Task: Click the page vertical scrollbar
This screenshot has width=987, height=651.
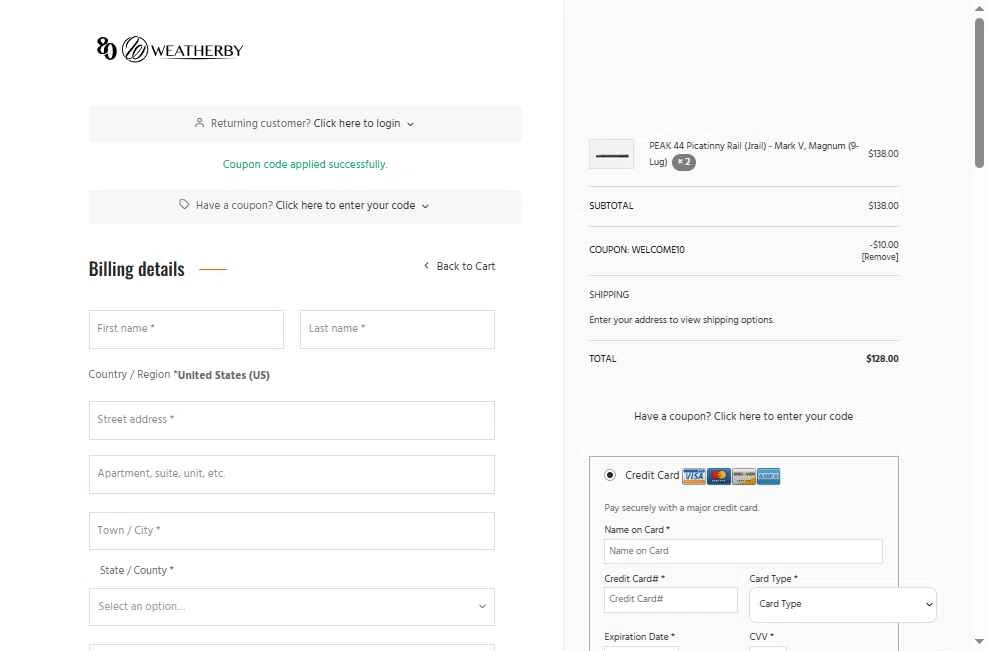Action: point(979,93)
